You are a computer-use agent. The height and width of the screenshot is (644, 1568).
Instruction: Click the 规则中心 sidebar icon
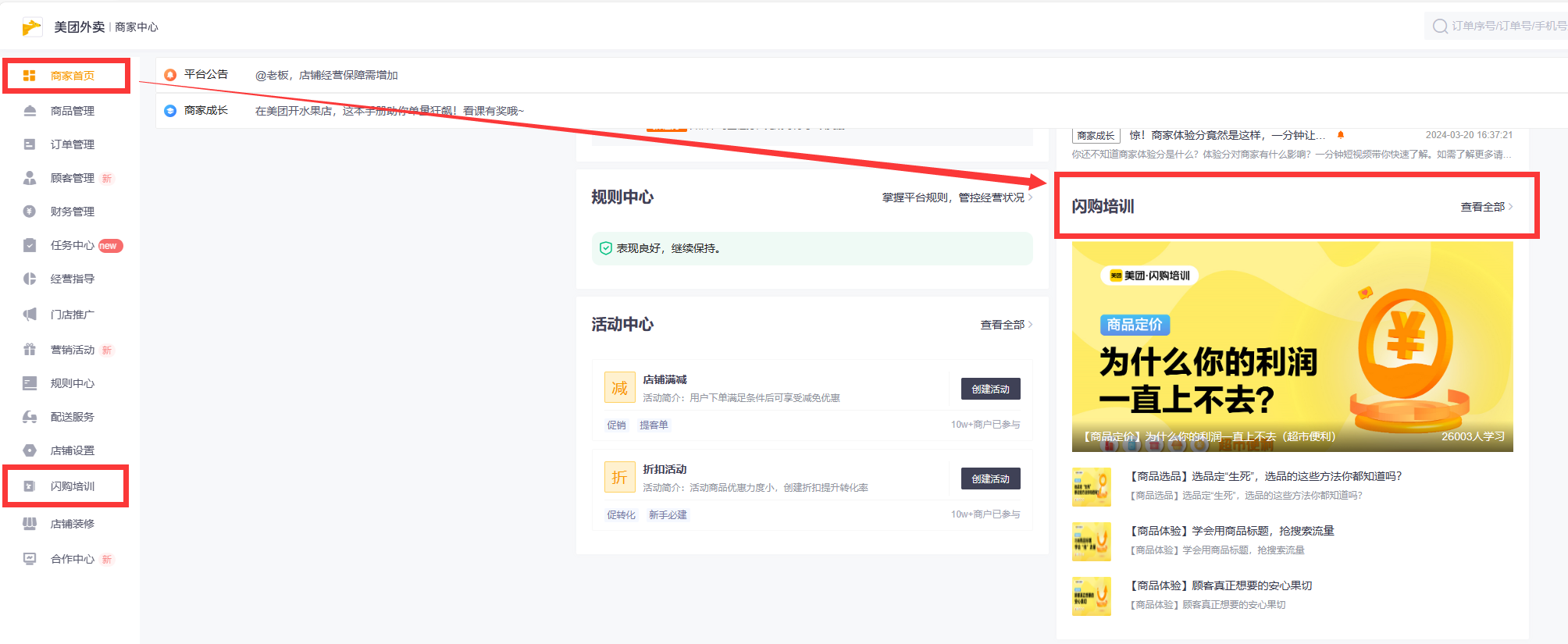click(x=30, y=383)
